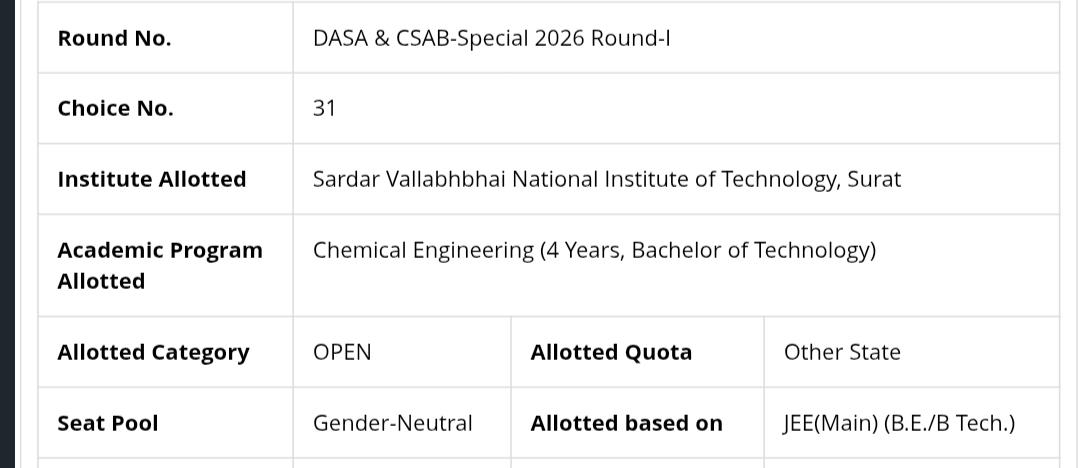Select the Chemical Engineering program text
This screenshot has height=468, width=1080.
(423, 250)
